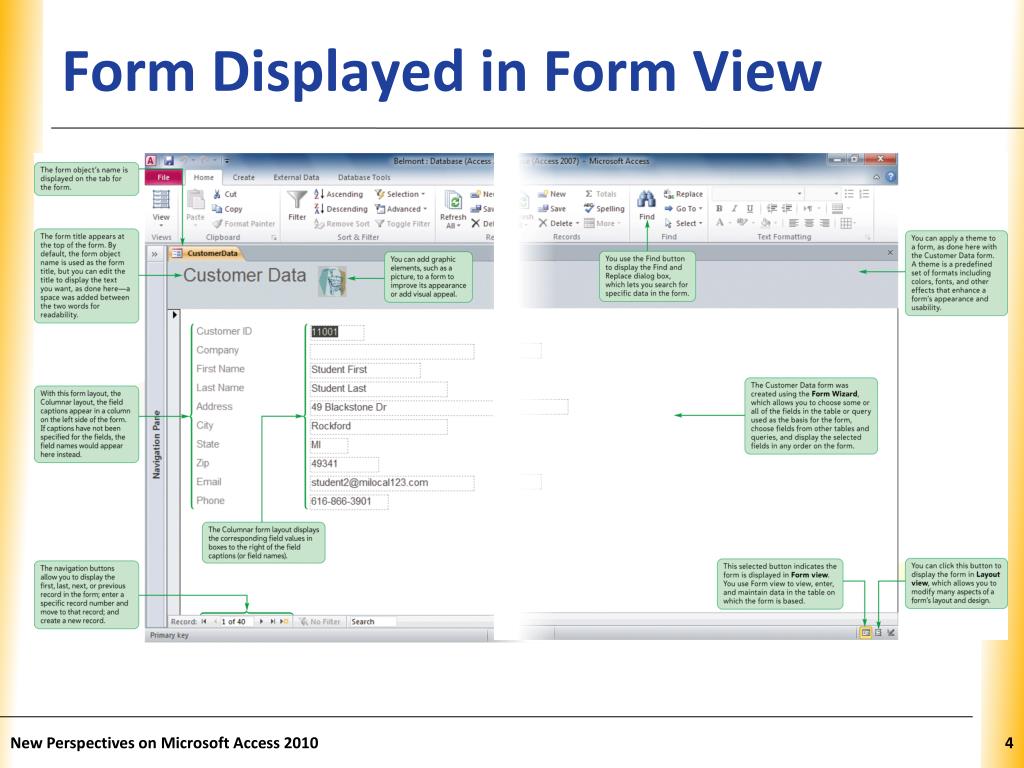The width and height of the screenshot is (1024, 768).
Task: Switch to the Create ribbon tab
Action: [244, 177]
